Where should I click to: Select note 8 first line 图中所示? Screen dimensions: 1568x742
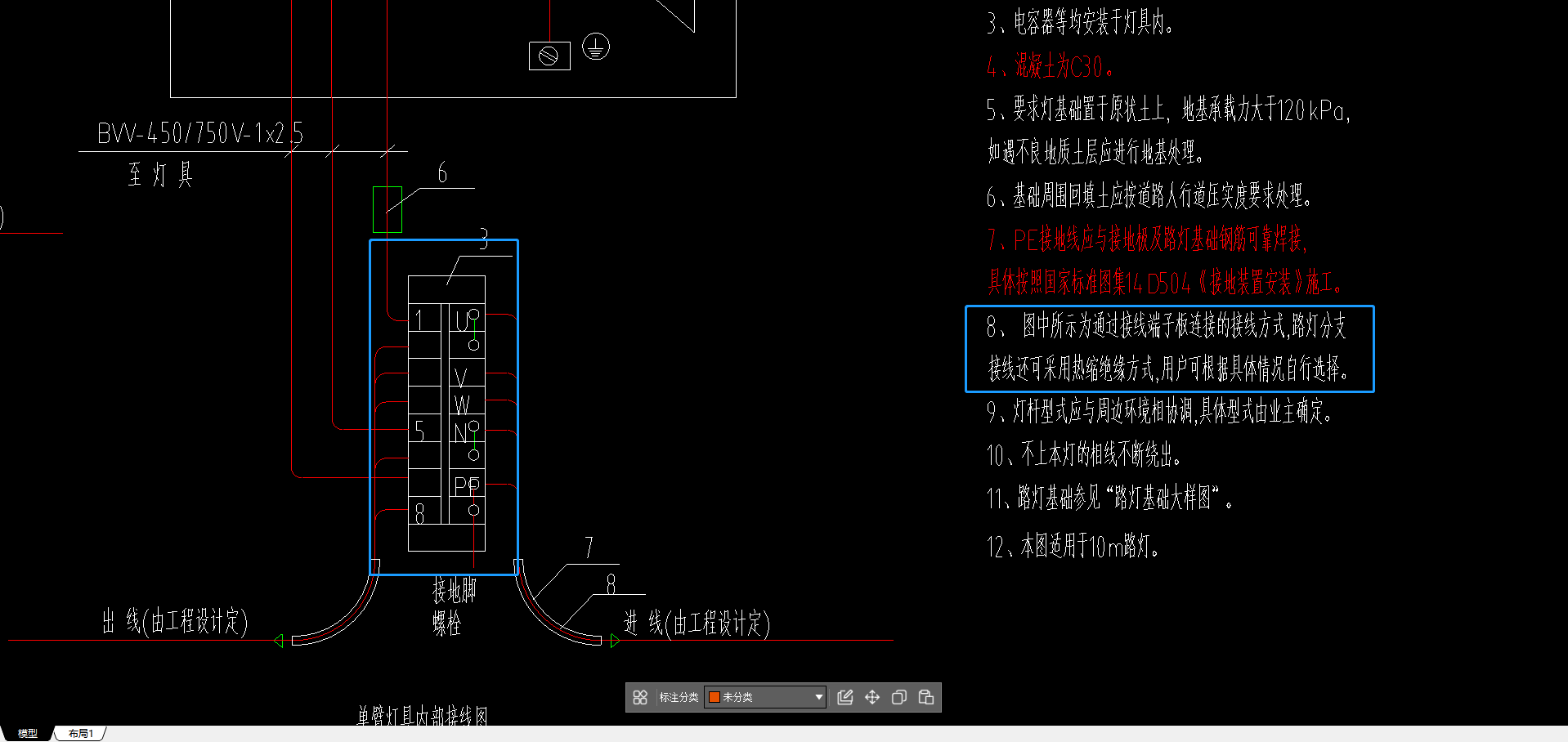pyautogui.click(x=1167, y=326)
